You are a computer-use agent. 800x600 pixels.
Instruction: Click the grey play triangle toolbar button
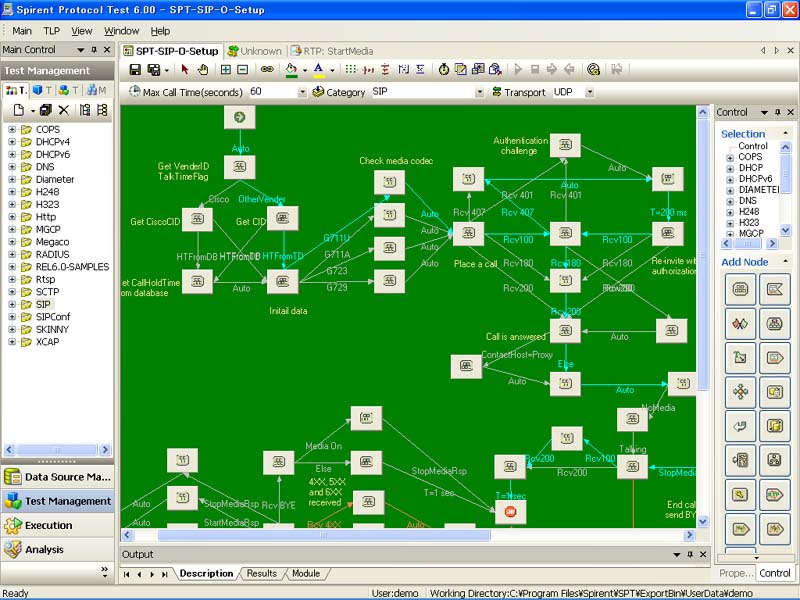518,69
